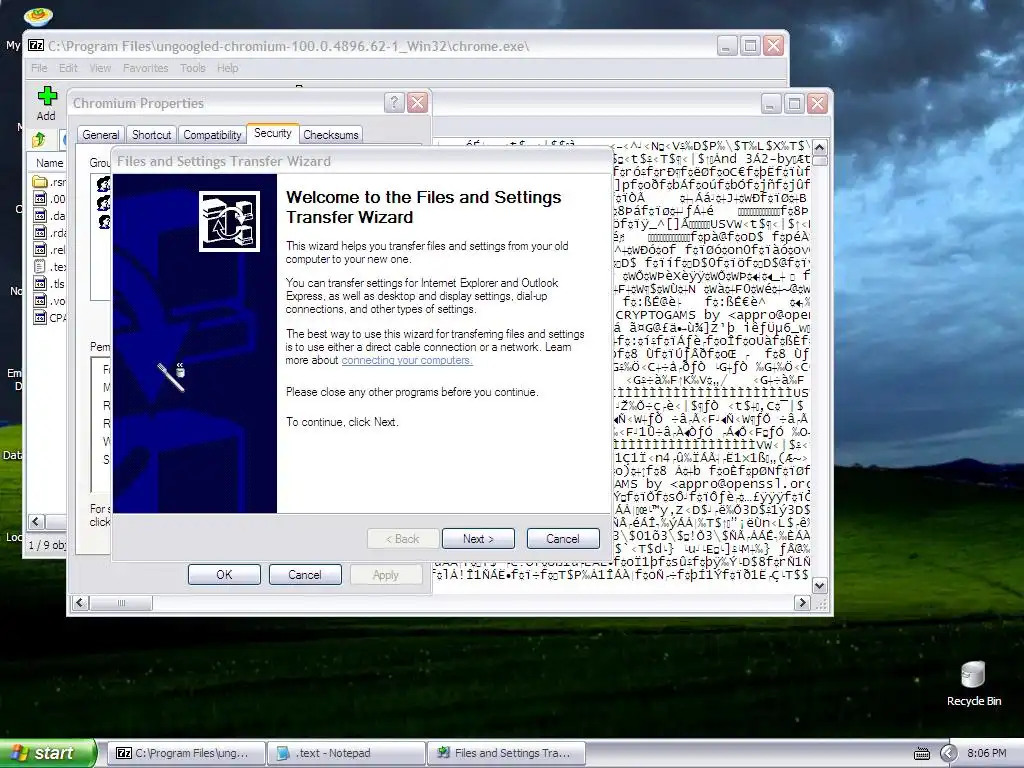This screenshot has height=768, width=1024.
Task: Click Notepad vertical scrollbar up arrow
Action: [x=820, y=147]
